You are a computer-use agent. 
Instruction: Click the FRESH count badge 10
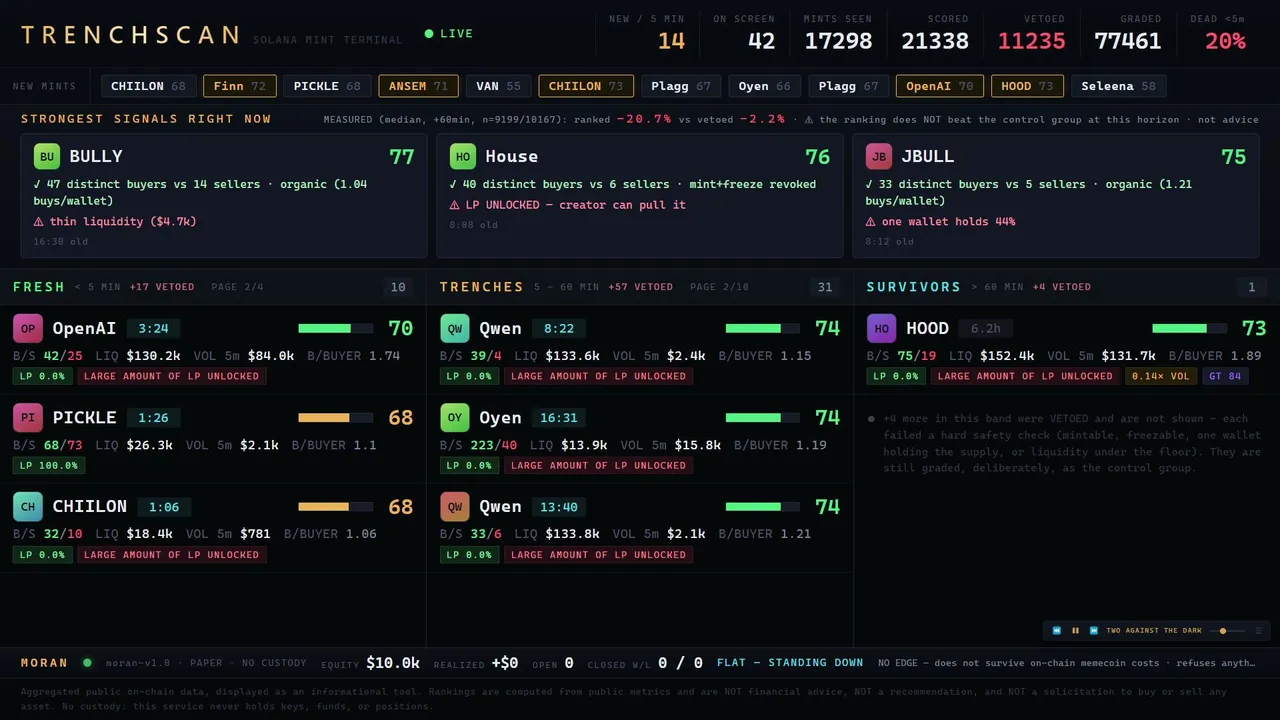[x=398, y=287]
